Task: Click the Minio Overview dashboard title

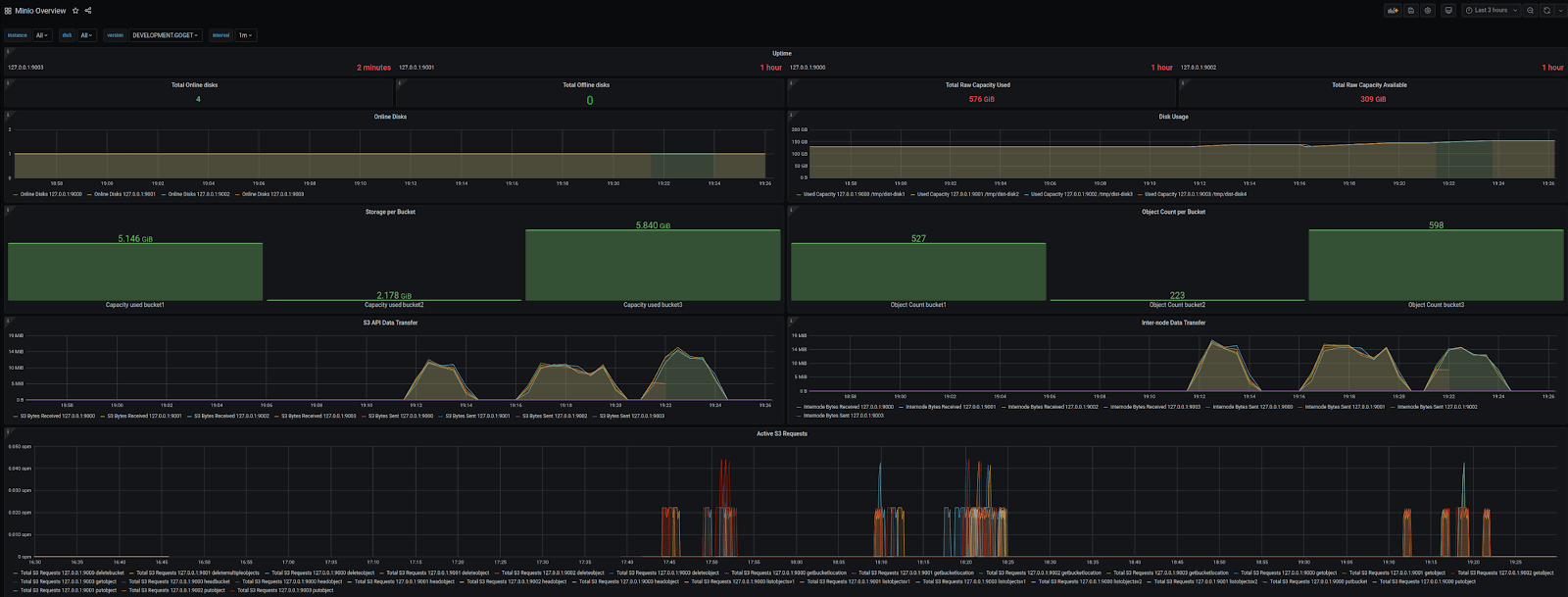Action: (x=40, y=11)
